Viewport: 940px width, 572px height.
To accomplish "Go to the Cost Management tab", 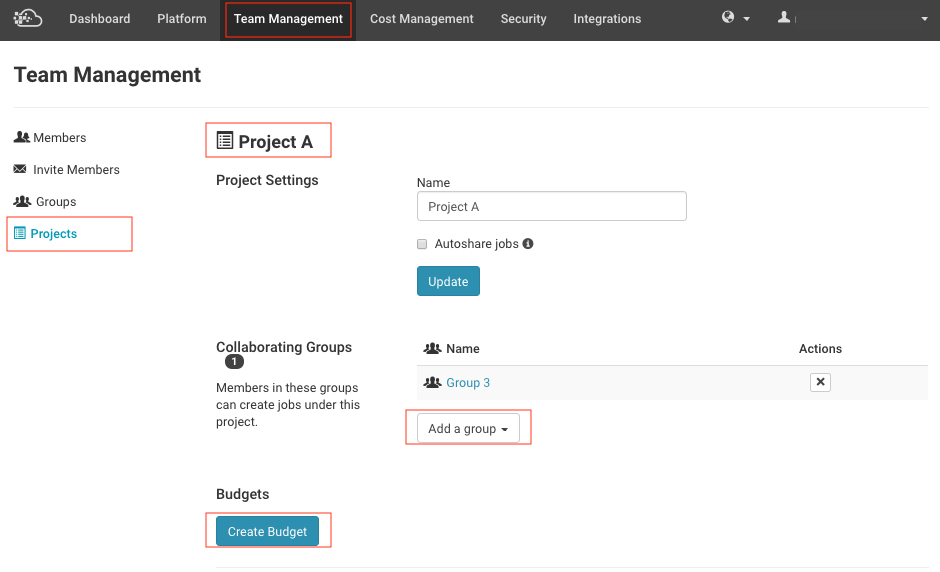I will point(421,19).
